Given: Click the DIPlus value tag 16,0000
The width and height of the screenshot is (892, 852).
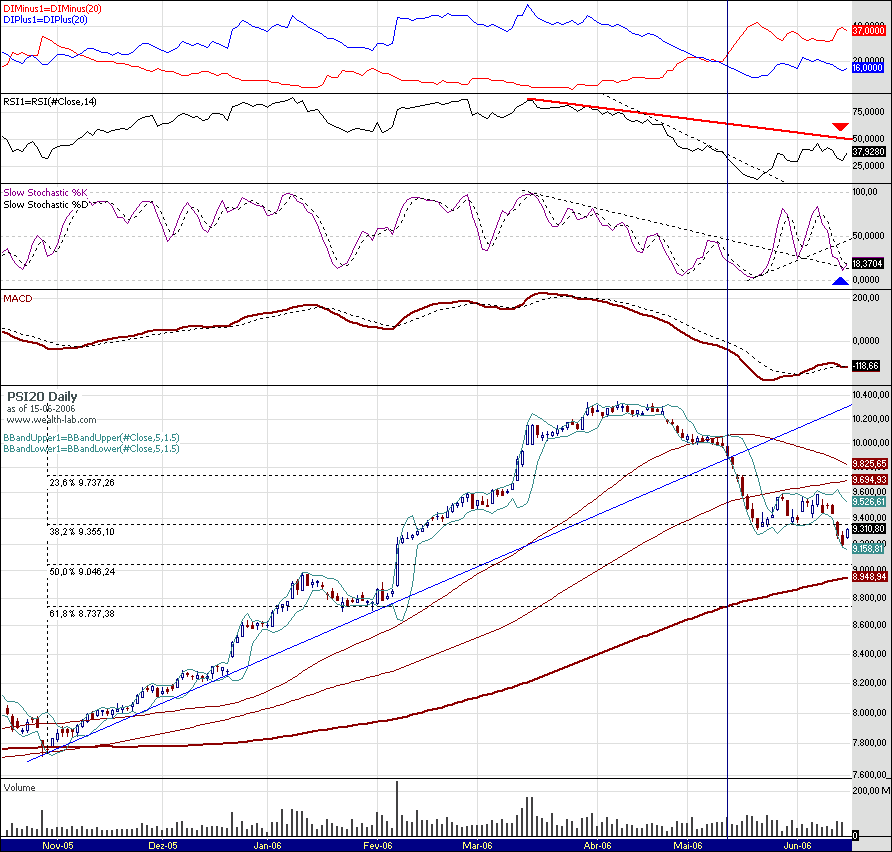Looking at the screenshot, I should (868, 68).
